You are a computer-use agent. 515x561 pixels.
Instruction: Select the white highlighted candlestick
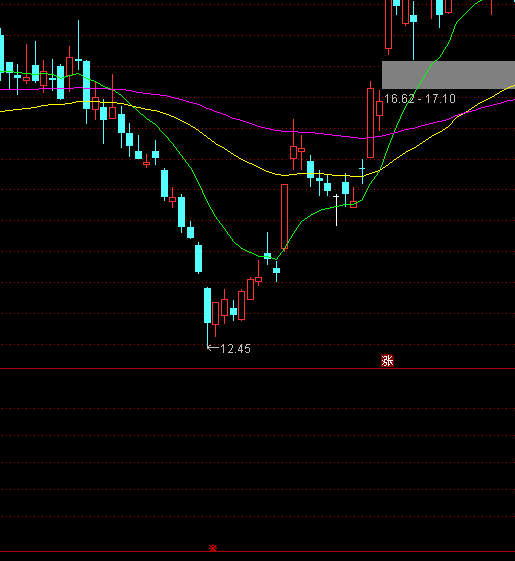(x=336, y=210)
